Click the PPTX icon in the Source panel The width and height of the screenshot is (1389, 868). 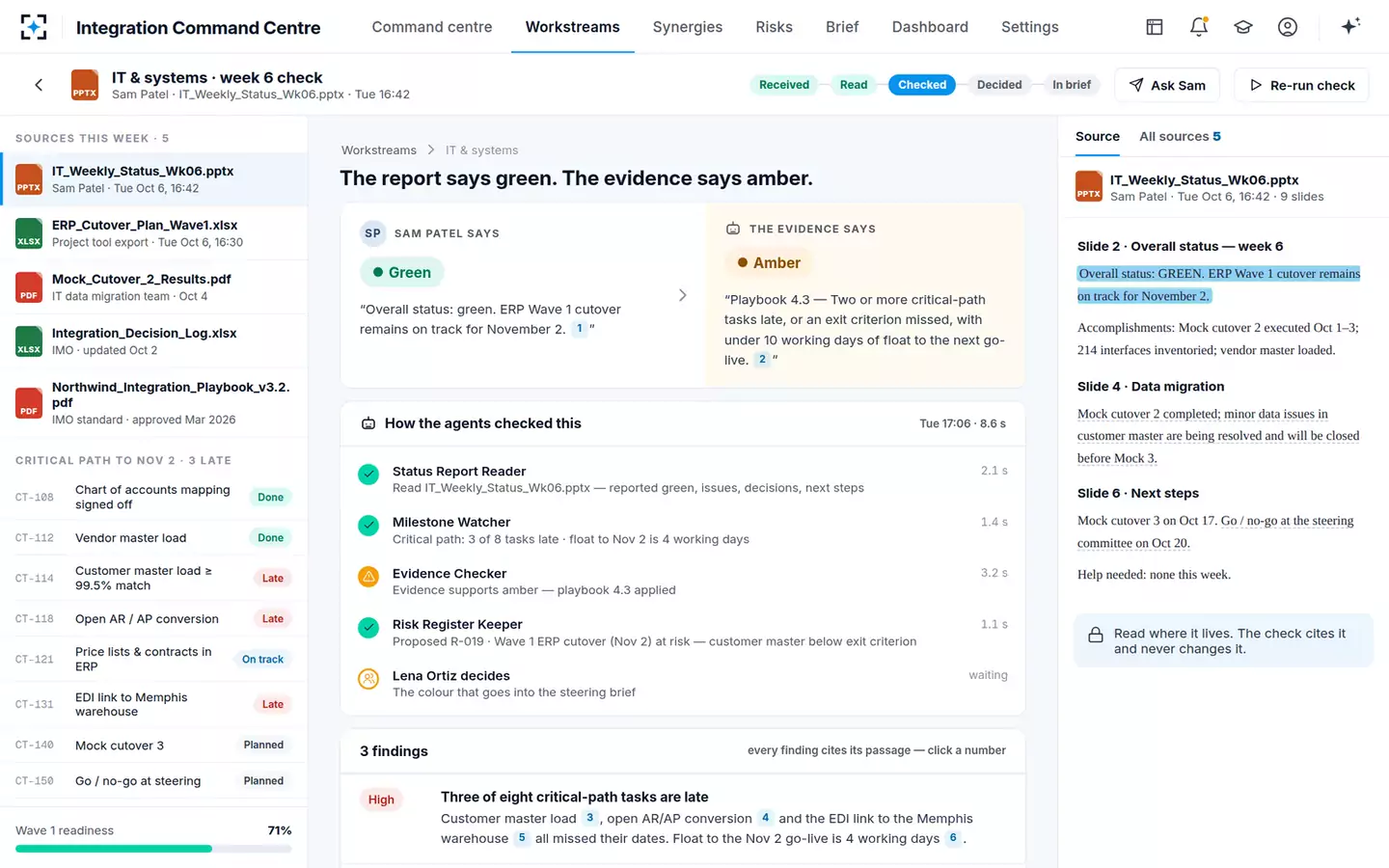point(1089,186)
